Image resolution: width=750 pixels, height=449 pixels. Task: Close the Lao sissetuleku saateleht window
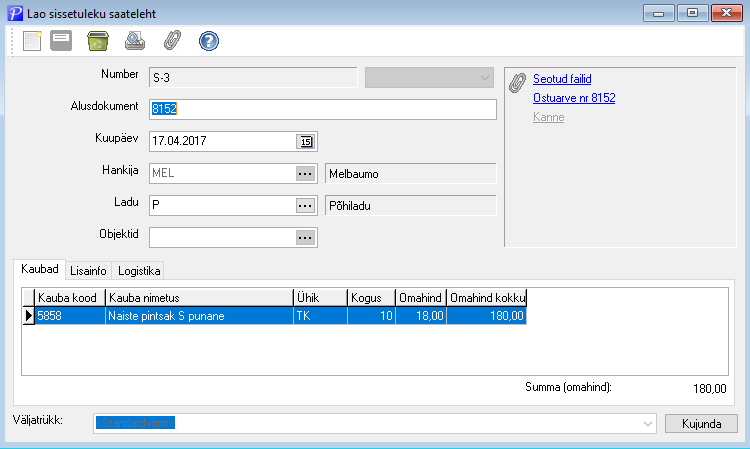tap(727, 13)
